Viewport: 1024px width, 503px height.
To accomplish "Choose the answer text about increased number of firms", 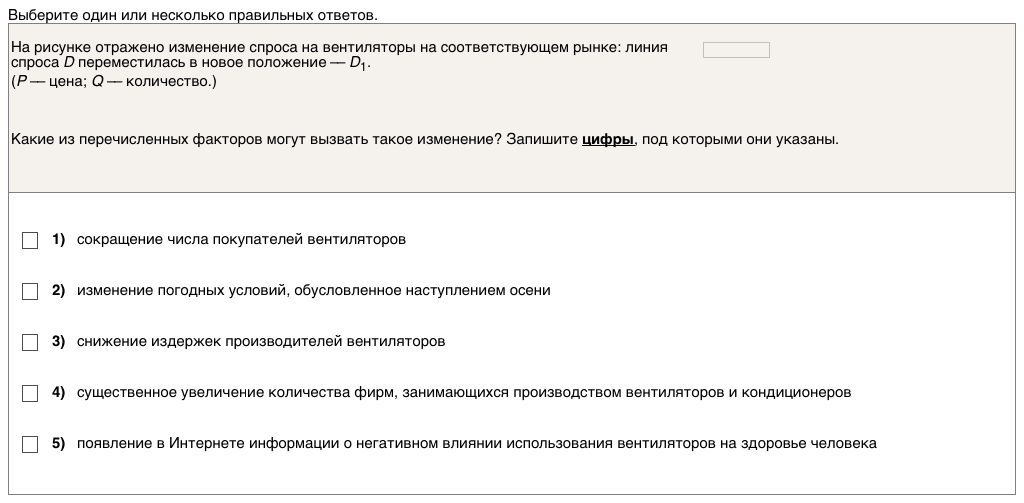I will pos(464,392).
